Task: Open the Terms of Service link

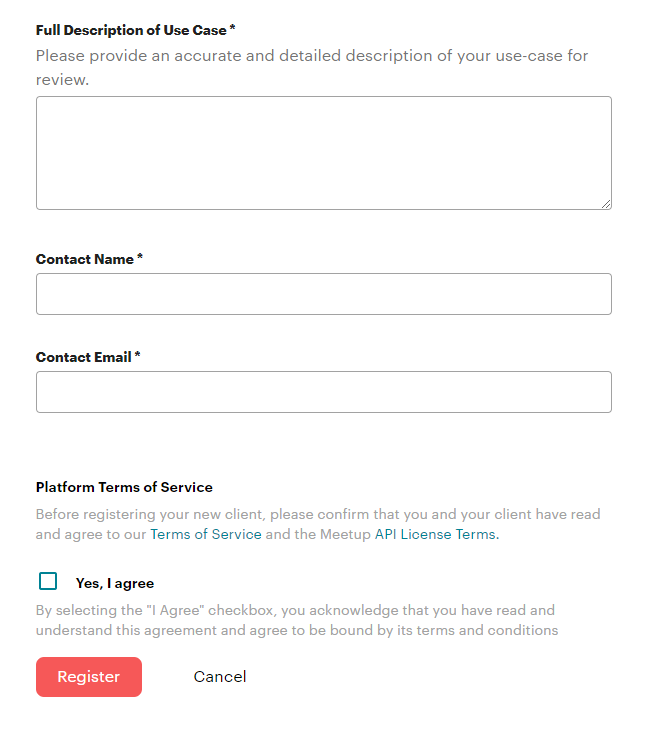Action: coord(206,534)
